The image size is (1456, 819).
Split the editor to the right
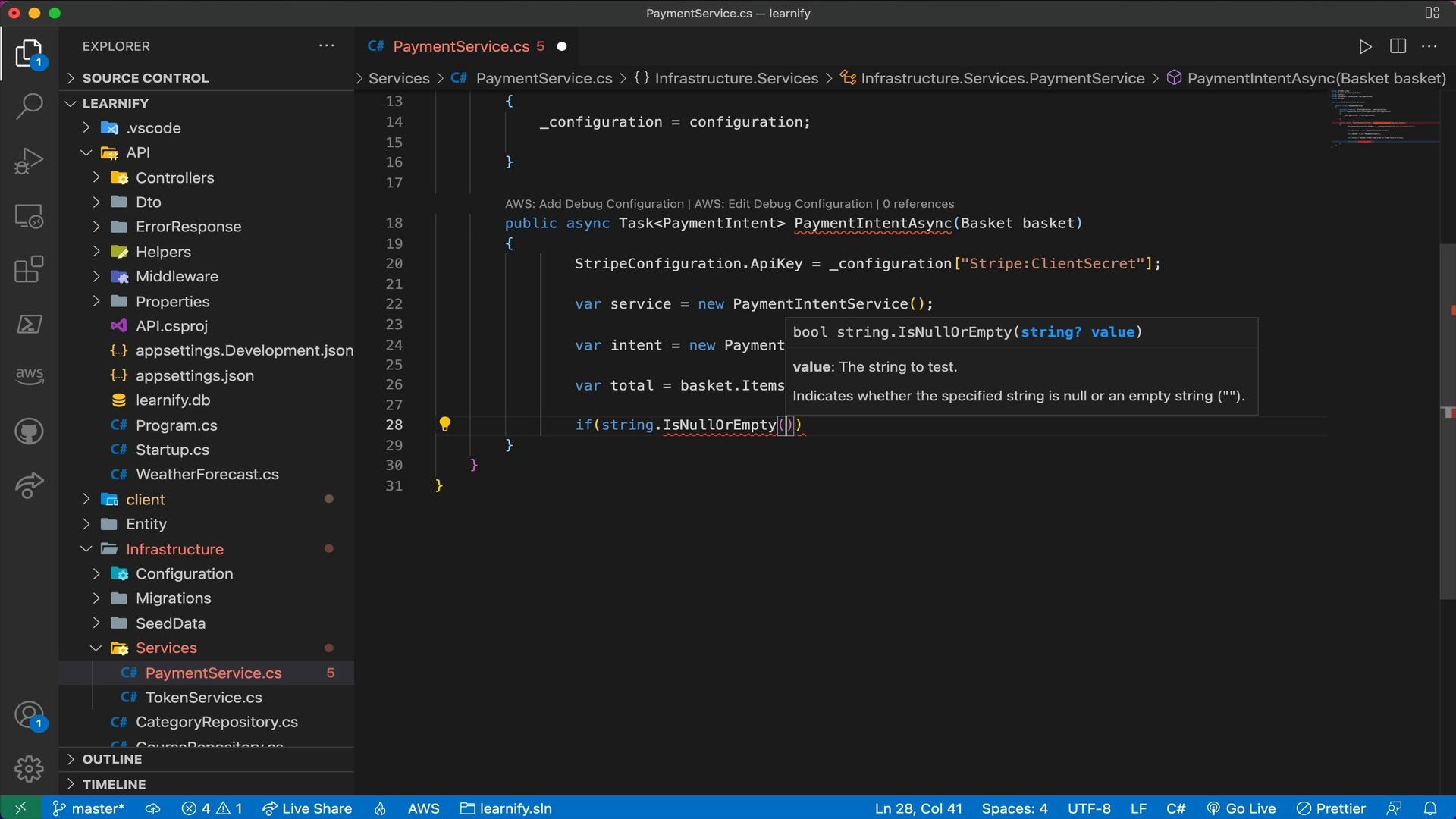pos(1398,47)
